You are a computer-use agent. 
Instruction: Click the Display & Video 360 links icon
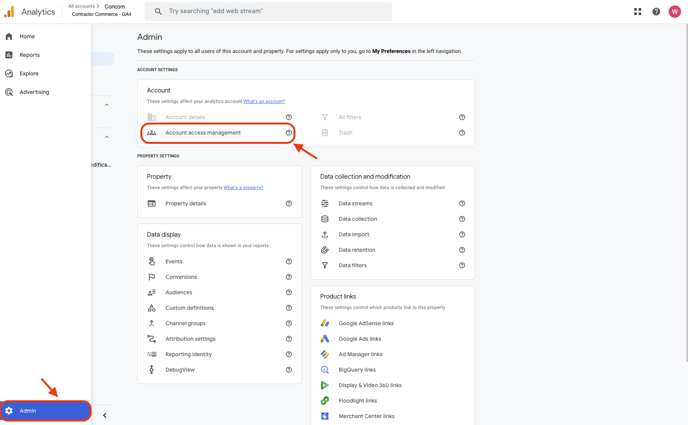pyautogui.click(x=325, y=385)
